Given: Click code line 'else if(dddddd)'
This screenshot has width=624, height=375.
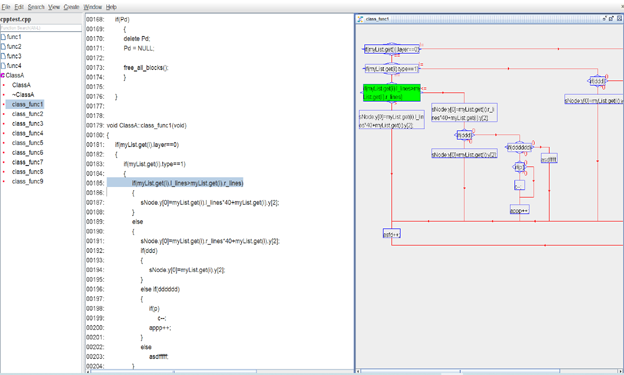Looking at the screenshot, I should 160,289.
